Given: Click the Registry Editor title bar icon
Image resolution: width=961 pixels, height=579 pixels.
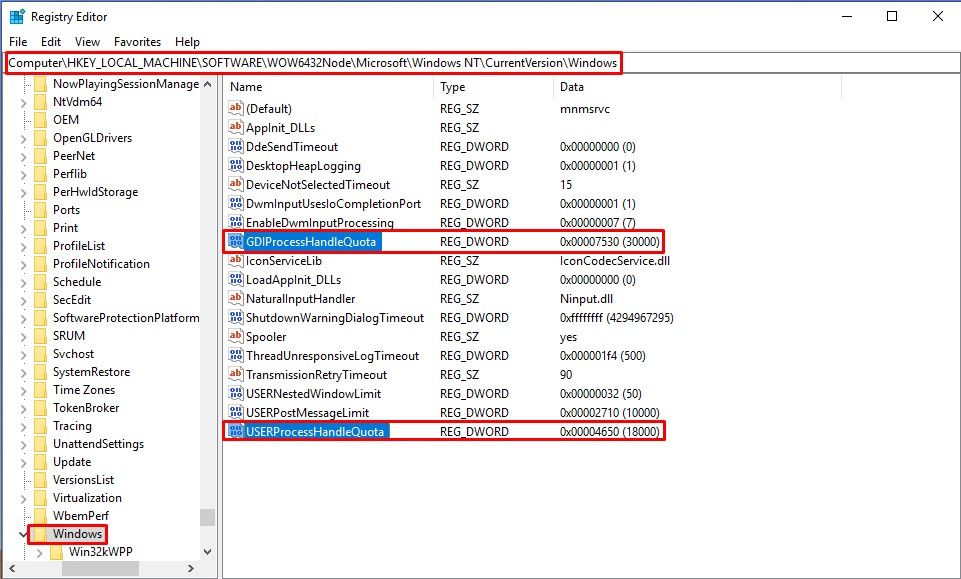Looking at the screenshot, I should pos(17,17).
